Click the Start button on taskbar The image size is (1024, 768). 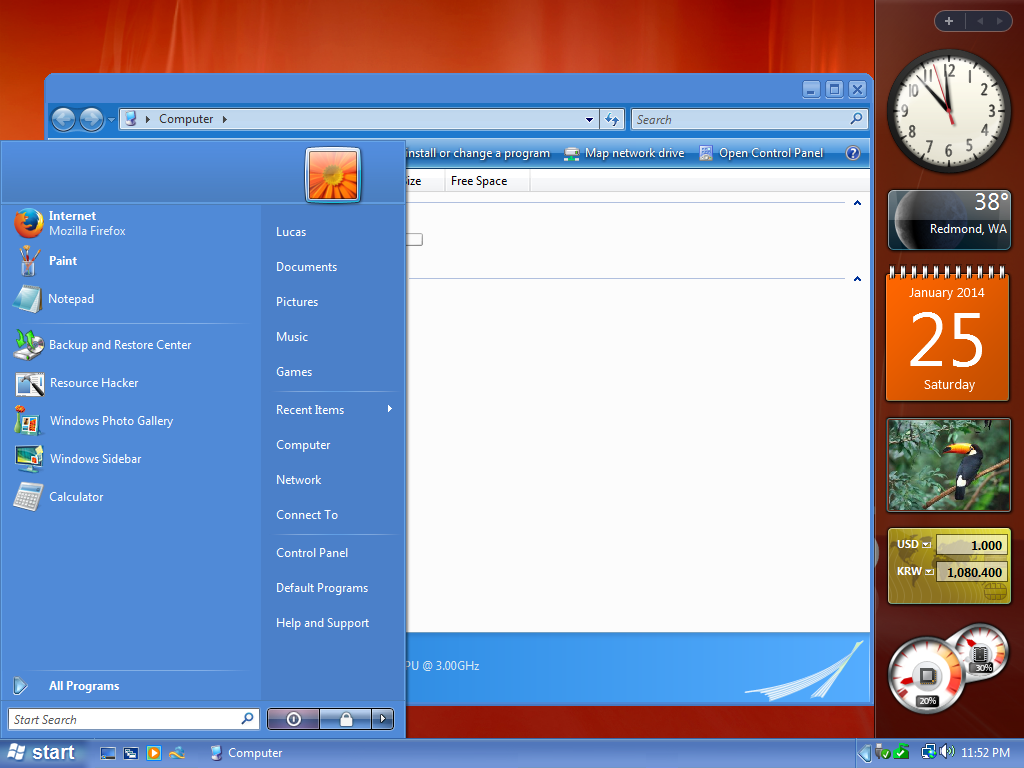pyautogui.click(x=42, y=752)
